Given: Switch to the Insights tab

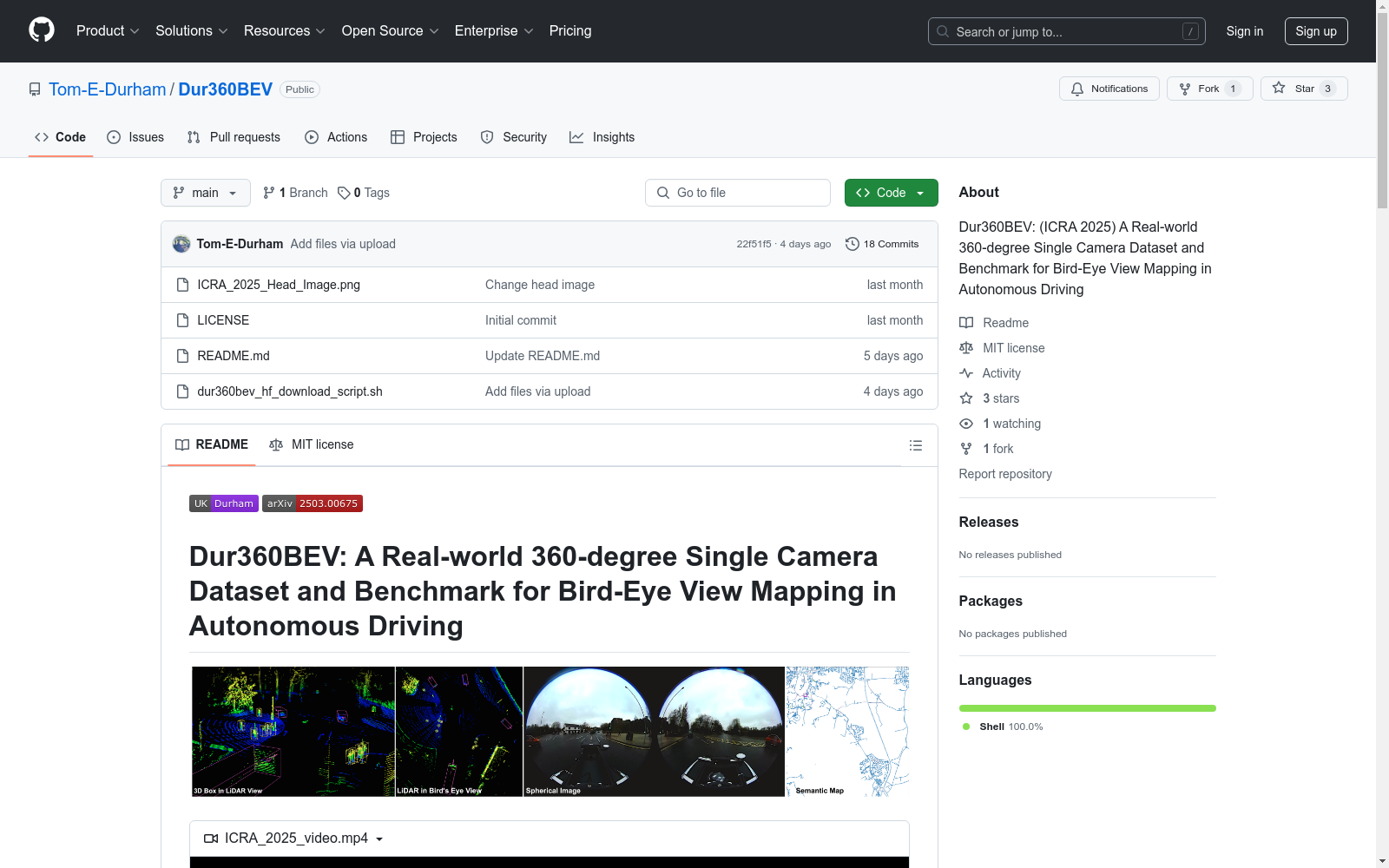Looking at the screenshot, I should tap(602, 137).
